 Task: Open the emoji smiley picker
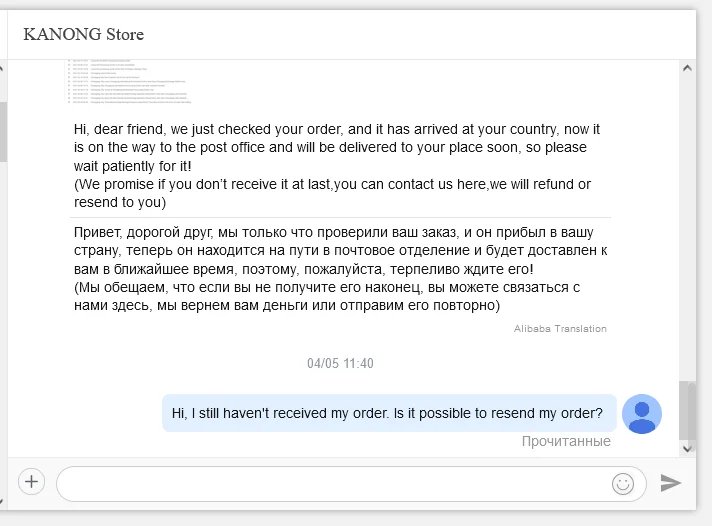[623, 484]
